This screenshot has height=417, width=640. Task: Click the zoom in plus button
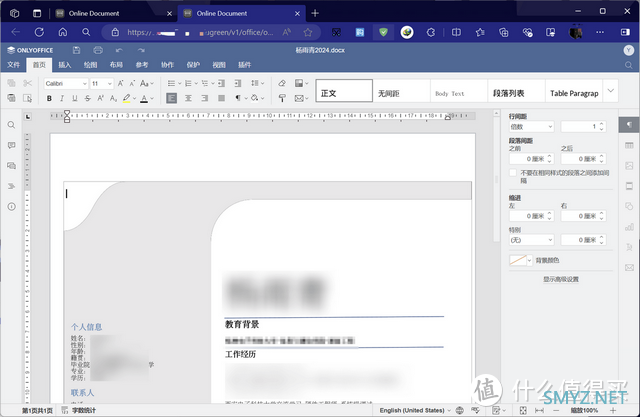(613, 410)
